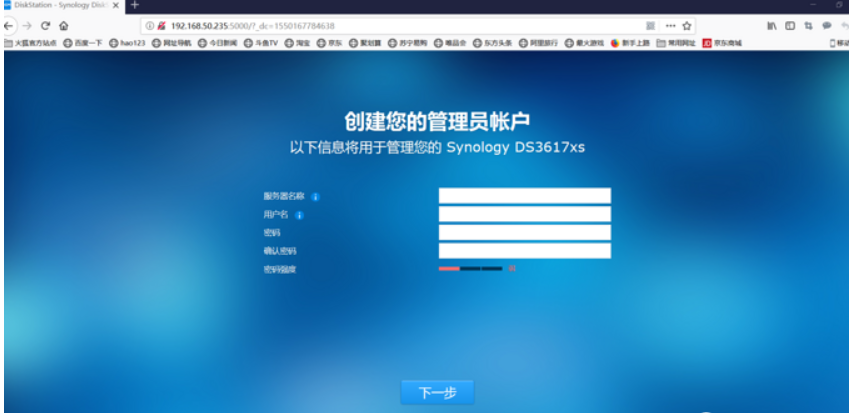Click the browser forward arrow
The image size is (849, 413).
pos(27,26)
